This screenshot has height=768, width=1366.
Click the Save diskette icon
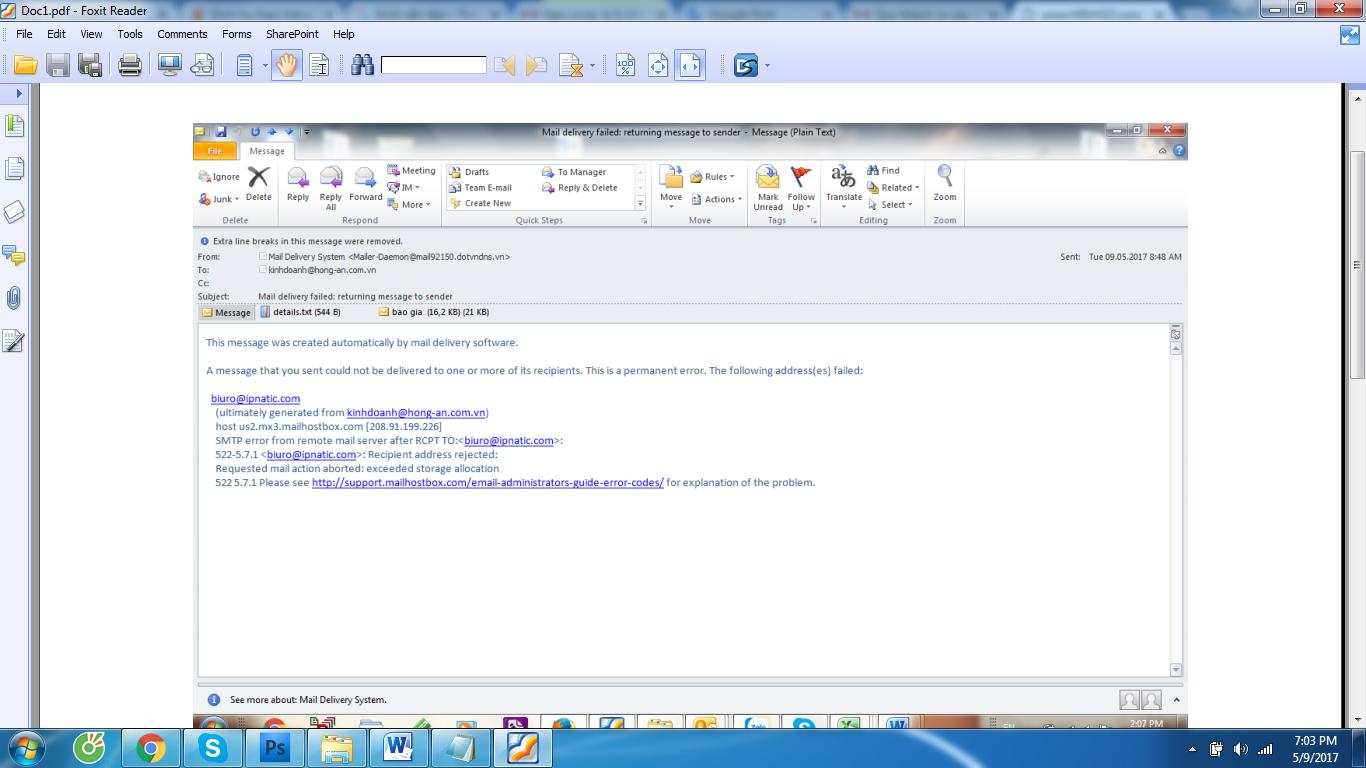point(58,66)
